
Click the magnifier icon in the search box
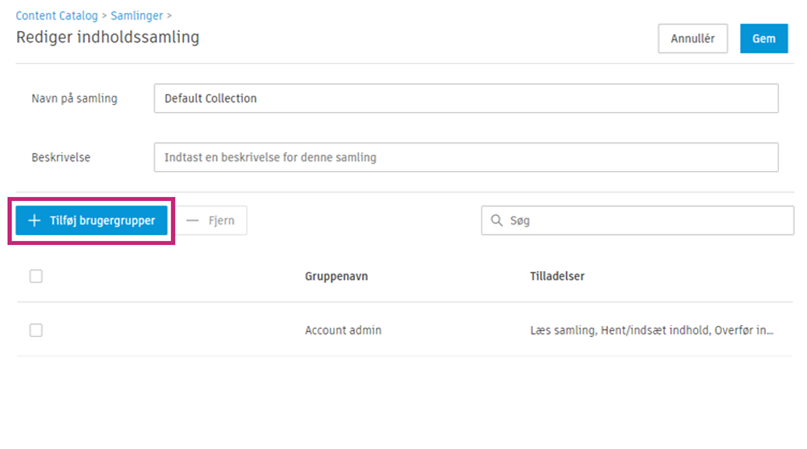pos(496,221)
